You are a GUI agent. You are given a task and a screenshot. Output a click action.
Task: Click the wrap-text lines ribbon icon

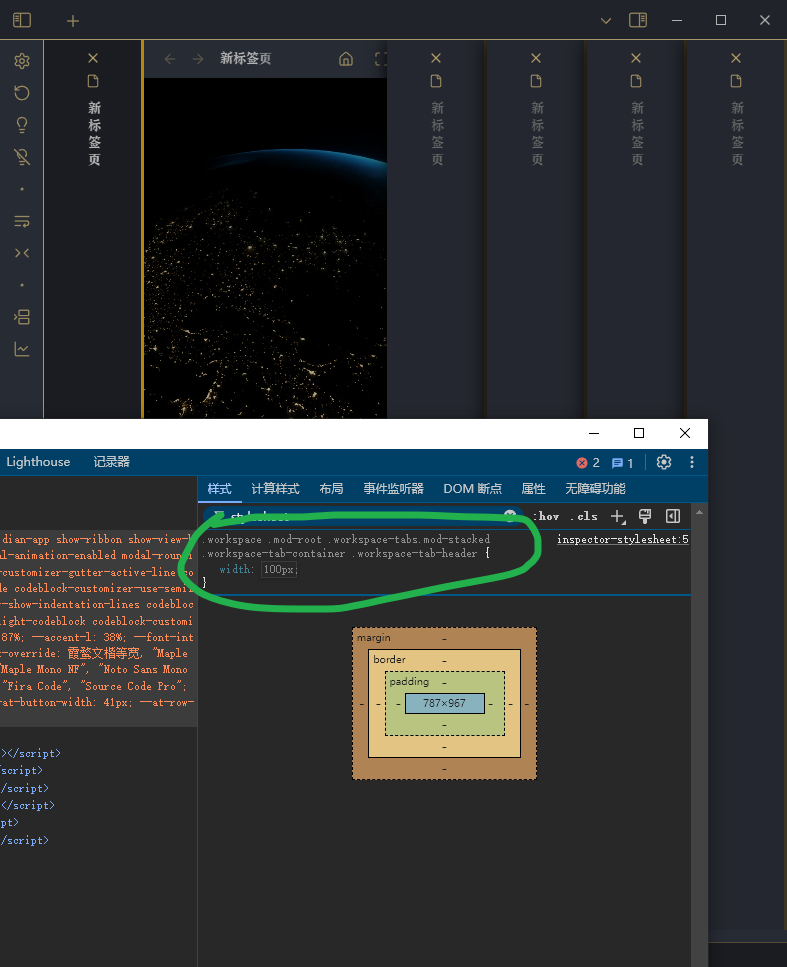22,221
